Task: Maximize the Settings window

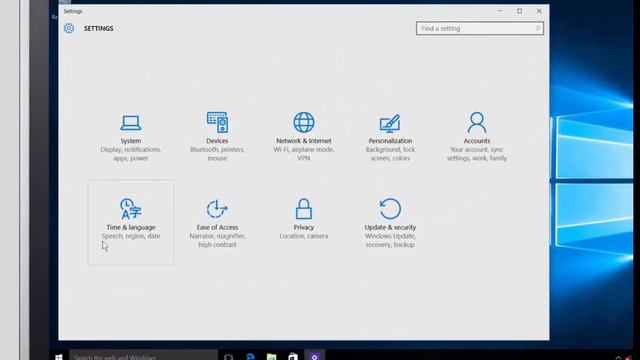Action: (519, 11)
